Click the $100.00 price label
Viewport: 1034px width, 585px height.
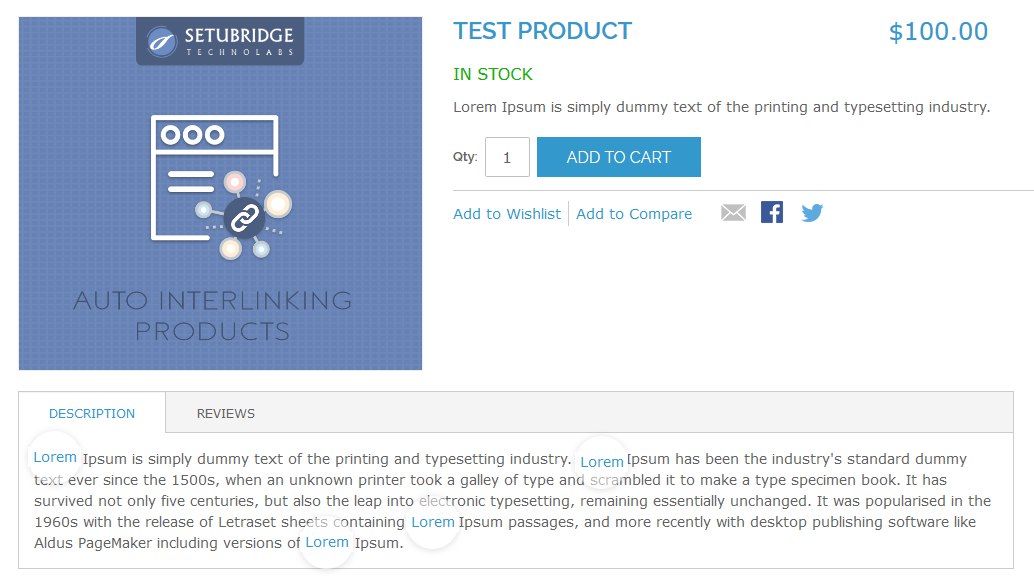pyautogui.click(x=938, y=32)
